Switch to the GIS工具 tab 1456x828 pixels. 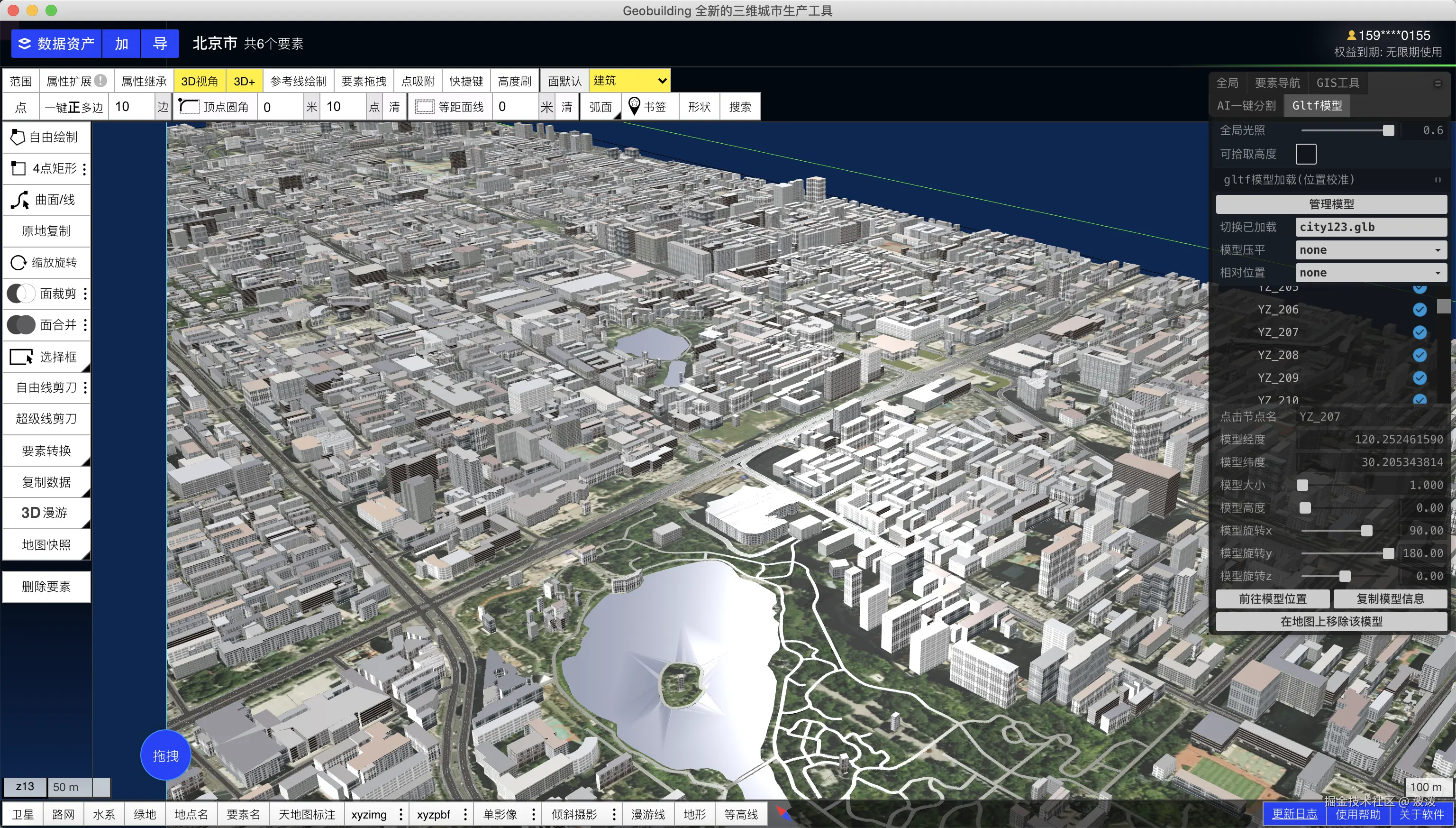click(x=1337, y=83)
